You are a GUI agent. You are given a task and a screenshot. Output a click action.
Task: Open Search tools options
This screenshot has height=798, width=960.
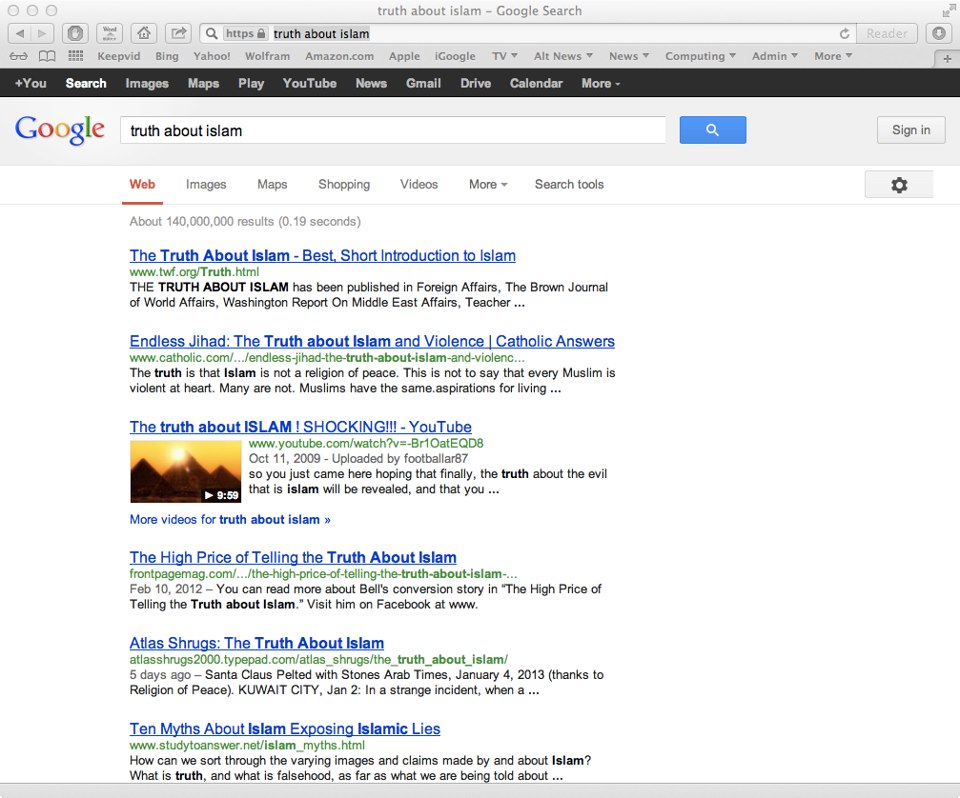click(569, 184)
